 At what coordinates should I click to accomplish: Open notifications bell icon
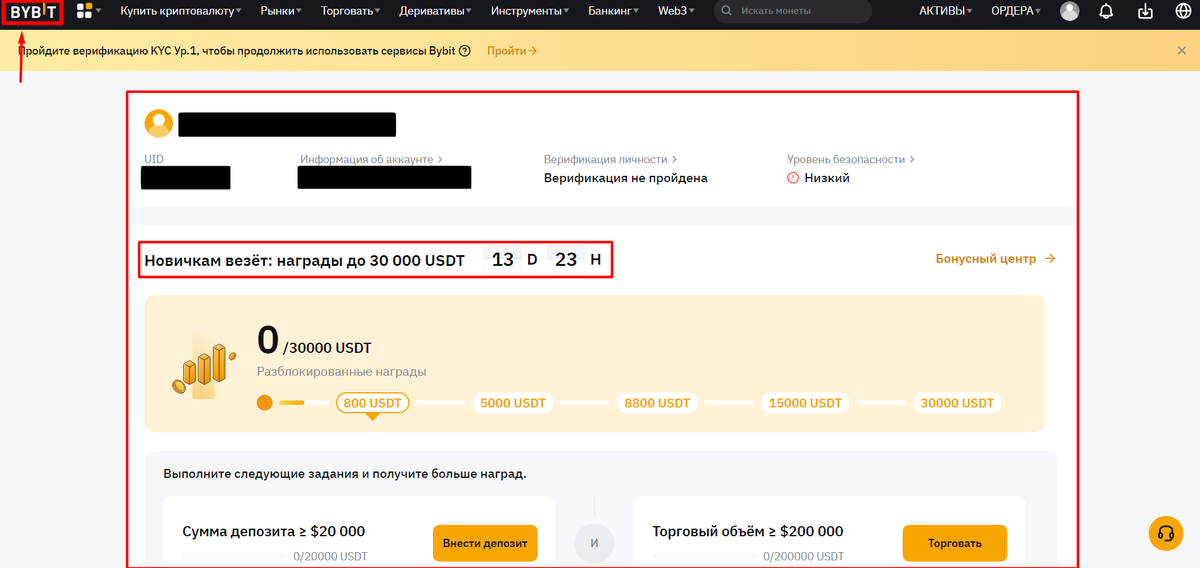[x=1106, y=12]
